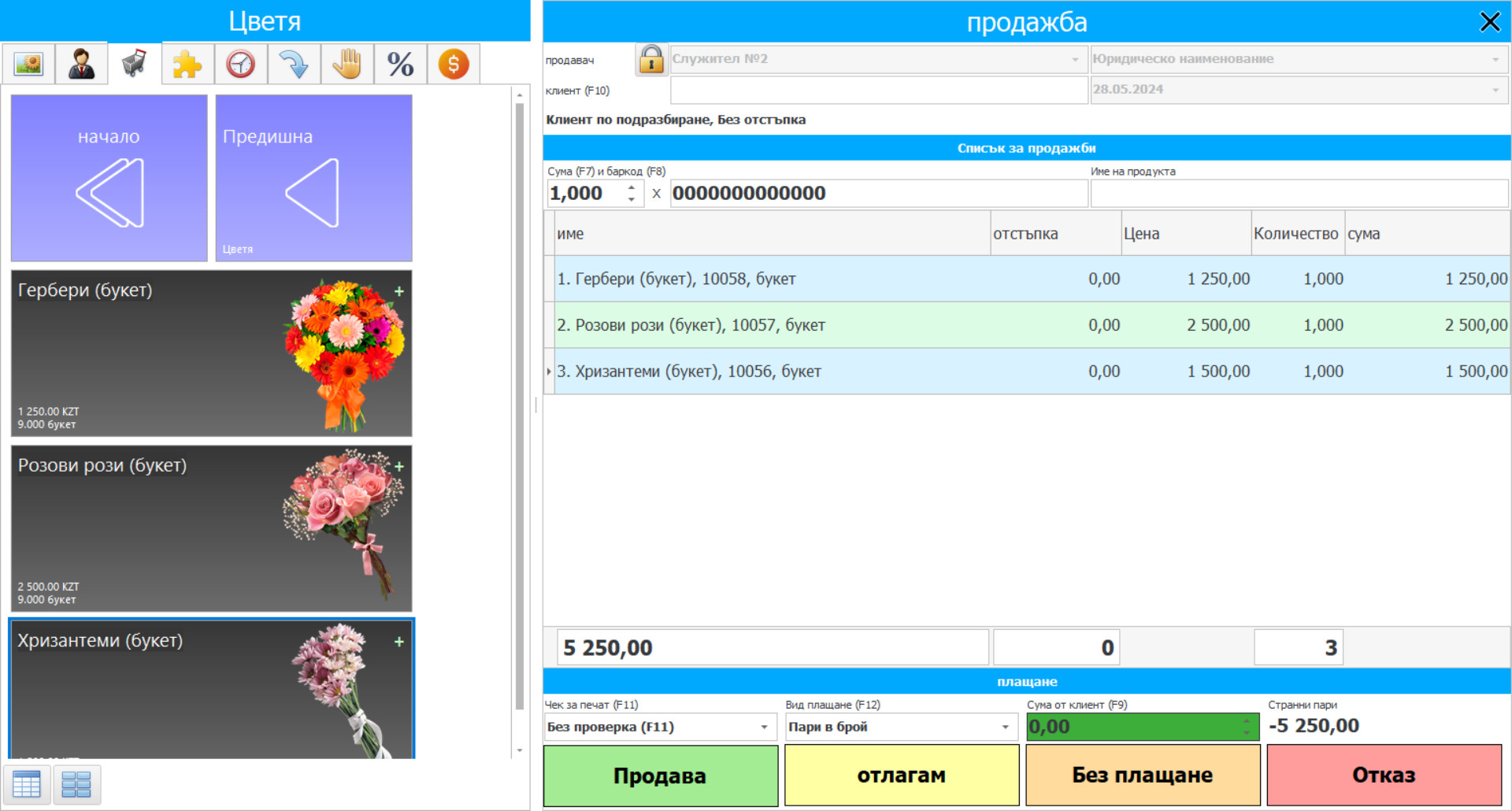Click the име column header
This screenshot has width=1512, height=811.
773,234
